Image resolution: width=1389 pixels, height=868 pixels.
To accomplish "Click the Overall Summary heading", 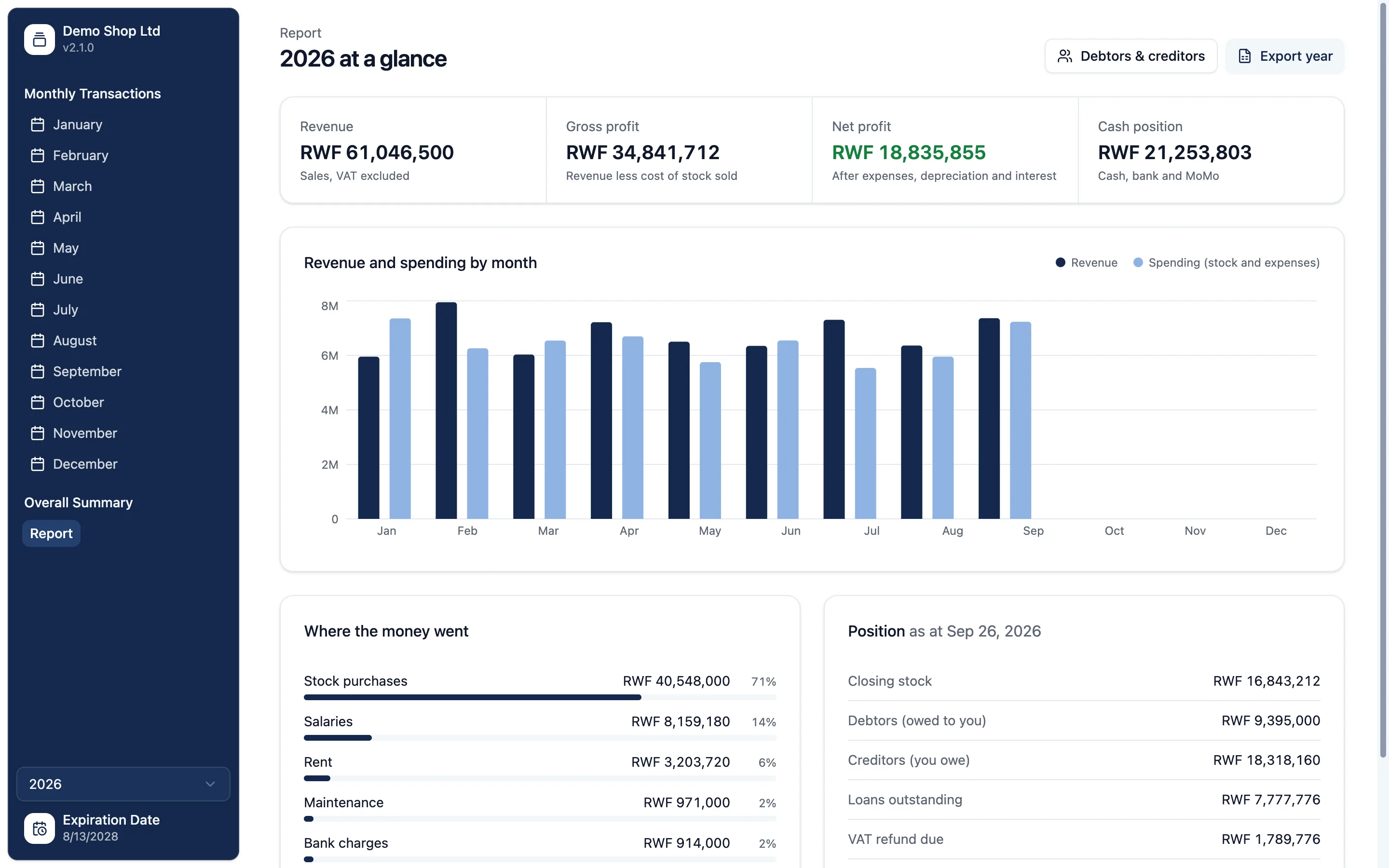I will (78, 502).
